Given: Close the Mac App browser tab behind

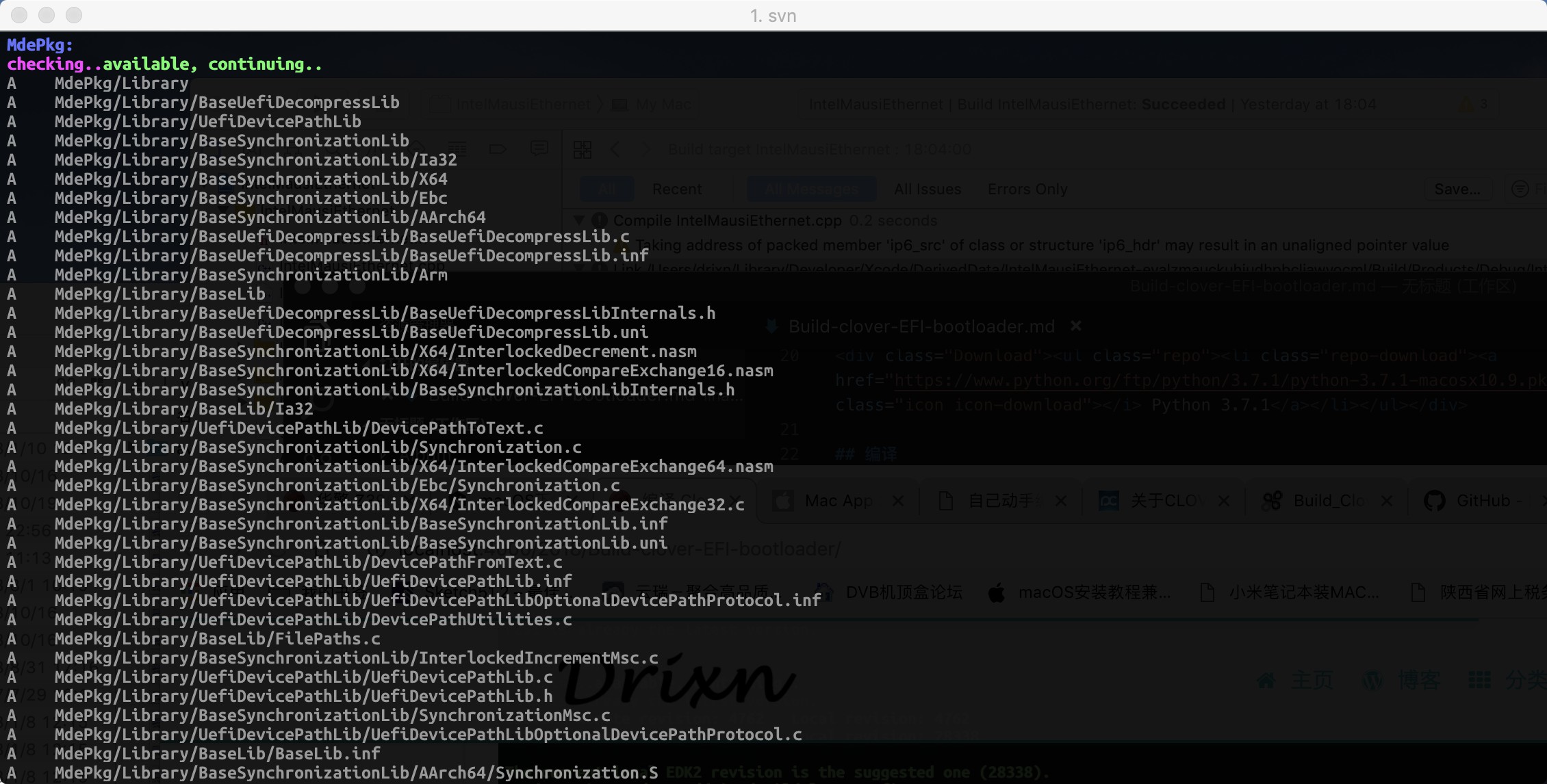Looking at the screenshot, I should (898, 501).
